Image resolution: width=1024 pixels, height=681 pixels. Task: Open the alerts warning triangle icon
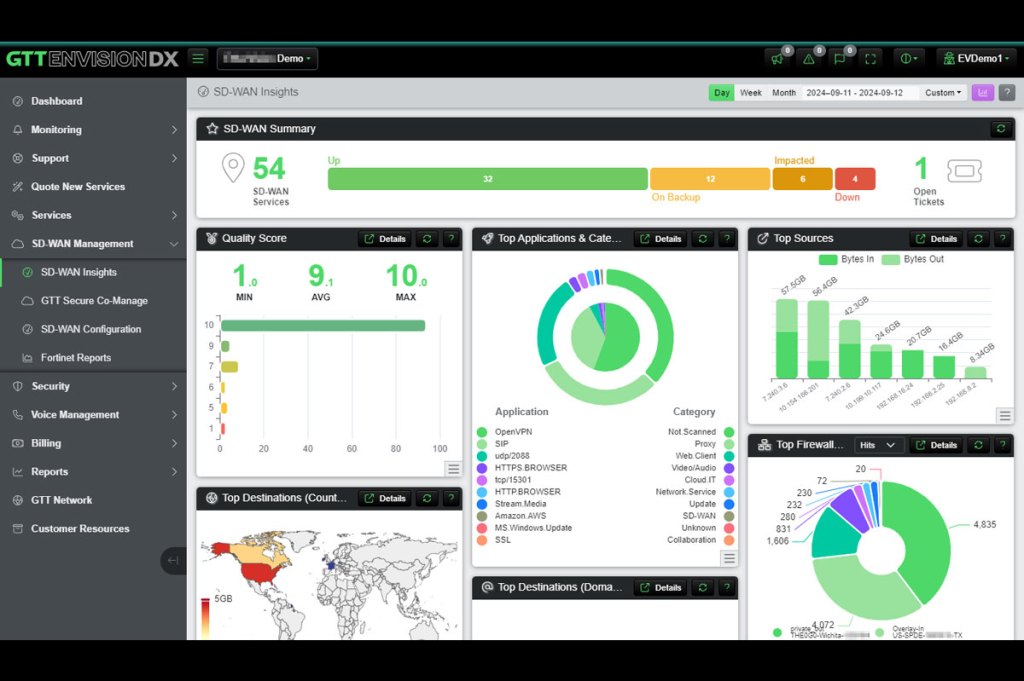(808, 59)
